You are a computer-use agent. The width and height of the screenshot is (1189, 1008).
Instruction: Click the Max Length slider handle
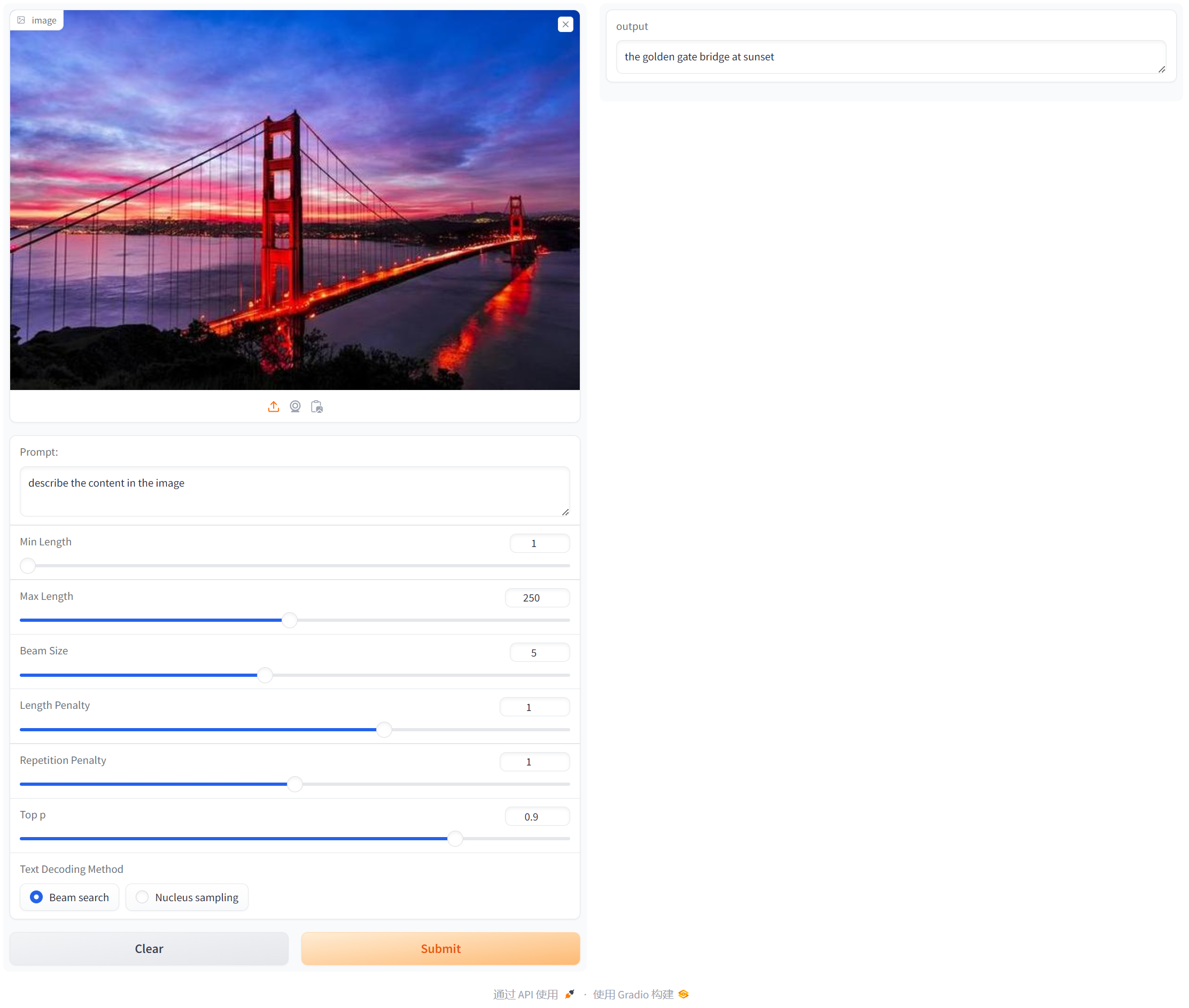coord(290,620)
